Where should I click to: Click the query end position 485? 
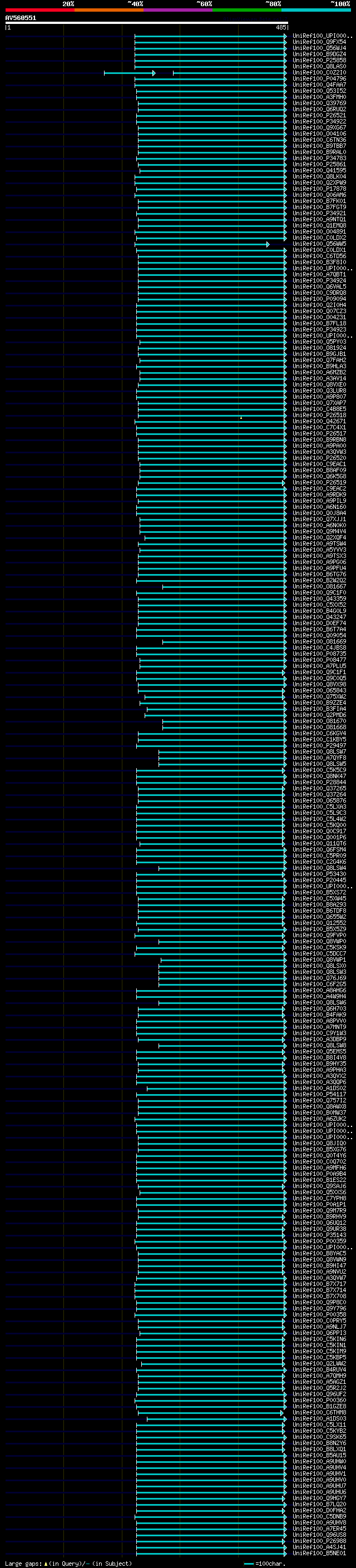pos(280,27)
